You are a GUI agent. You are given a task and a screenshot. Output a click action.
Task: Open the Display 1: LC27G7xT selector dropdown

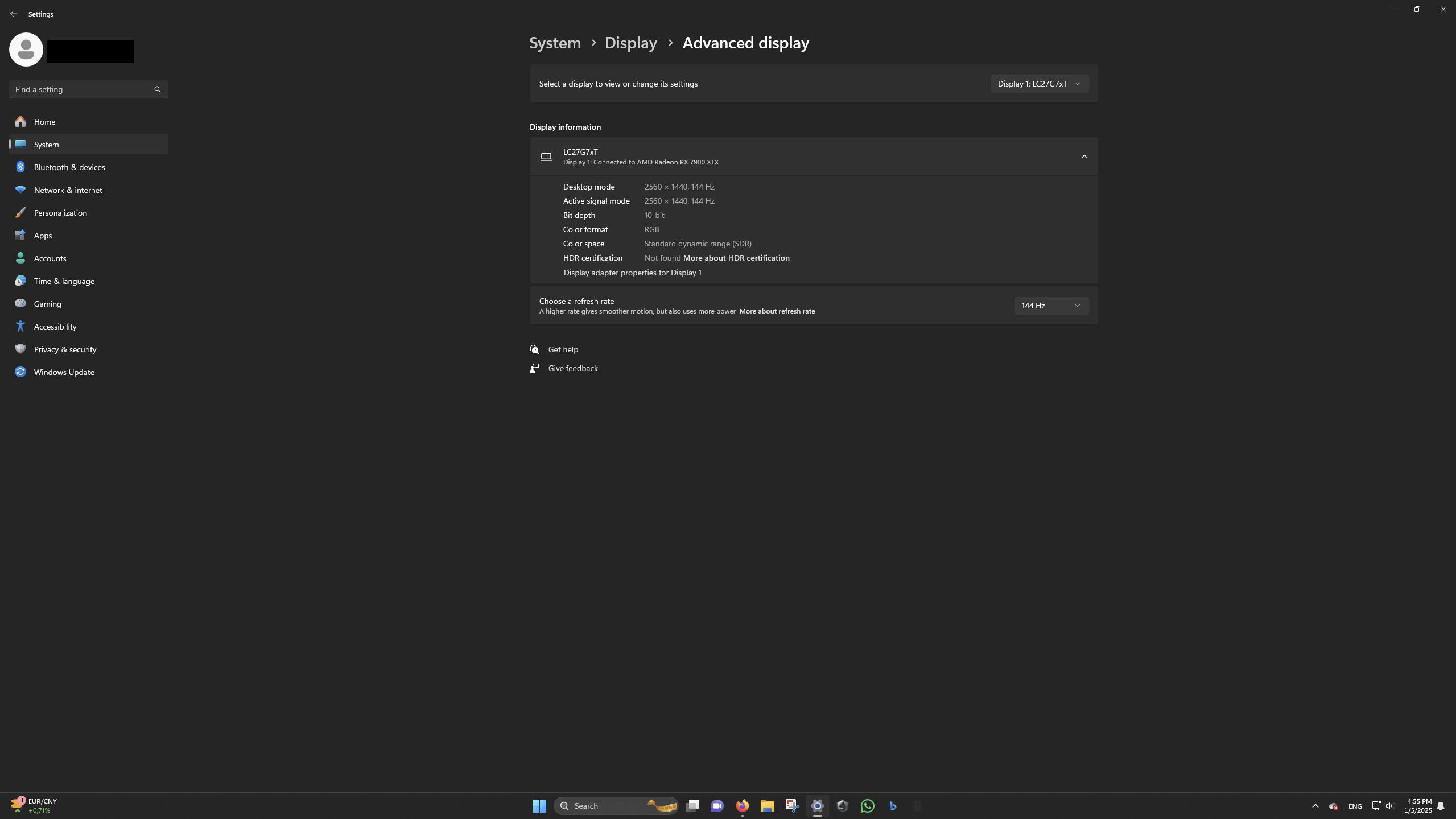tap(1039, 84)
